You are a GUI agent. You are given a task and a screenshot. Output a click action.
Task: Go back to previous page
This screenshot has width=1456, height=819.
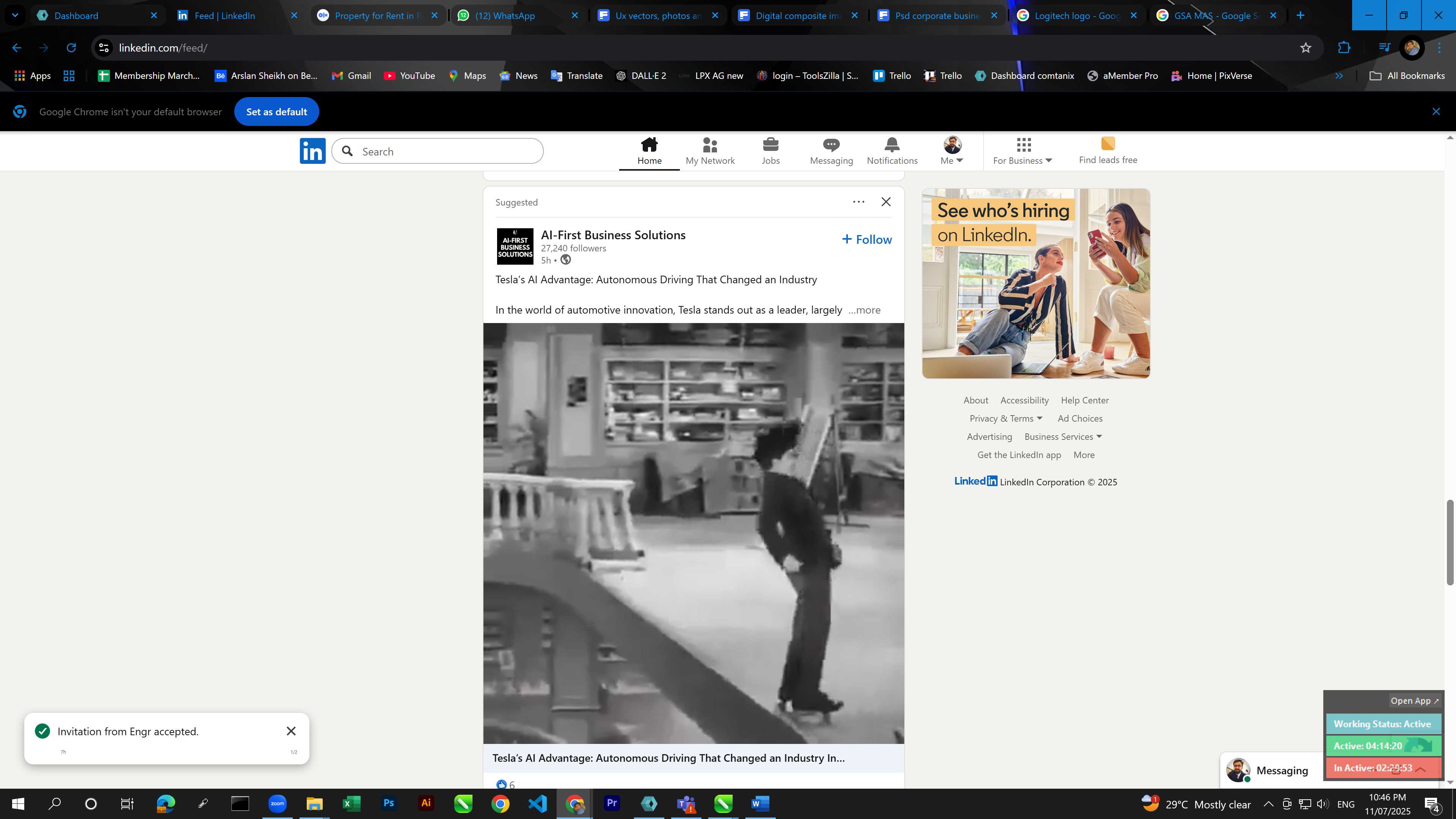click(x=17, y=48)
